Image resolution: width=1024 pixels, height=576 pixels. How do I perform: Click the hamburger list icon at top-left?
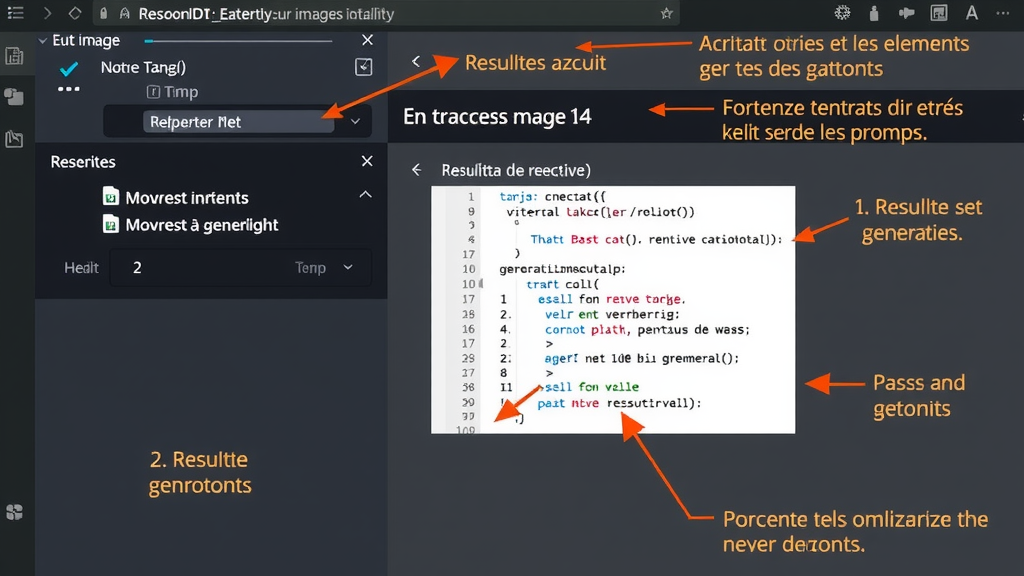pos(15,13)
